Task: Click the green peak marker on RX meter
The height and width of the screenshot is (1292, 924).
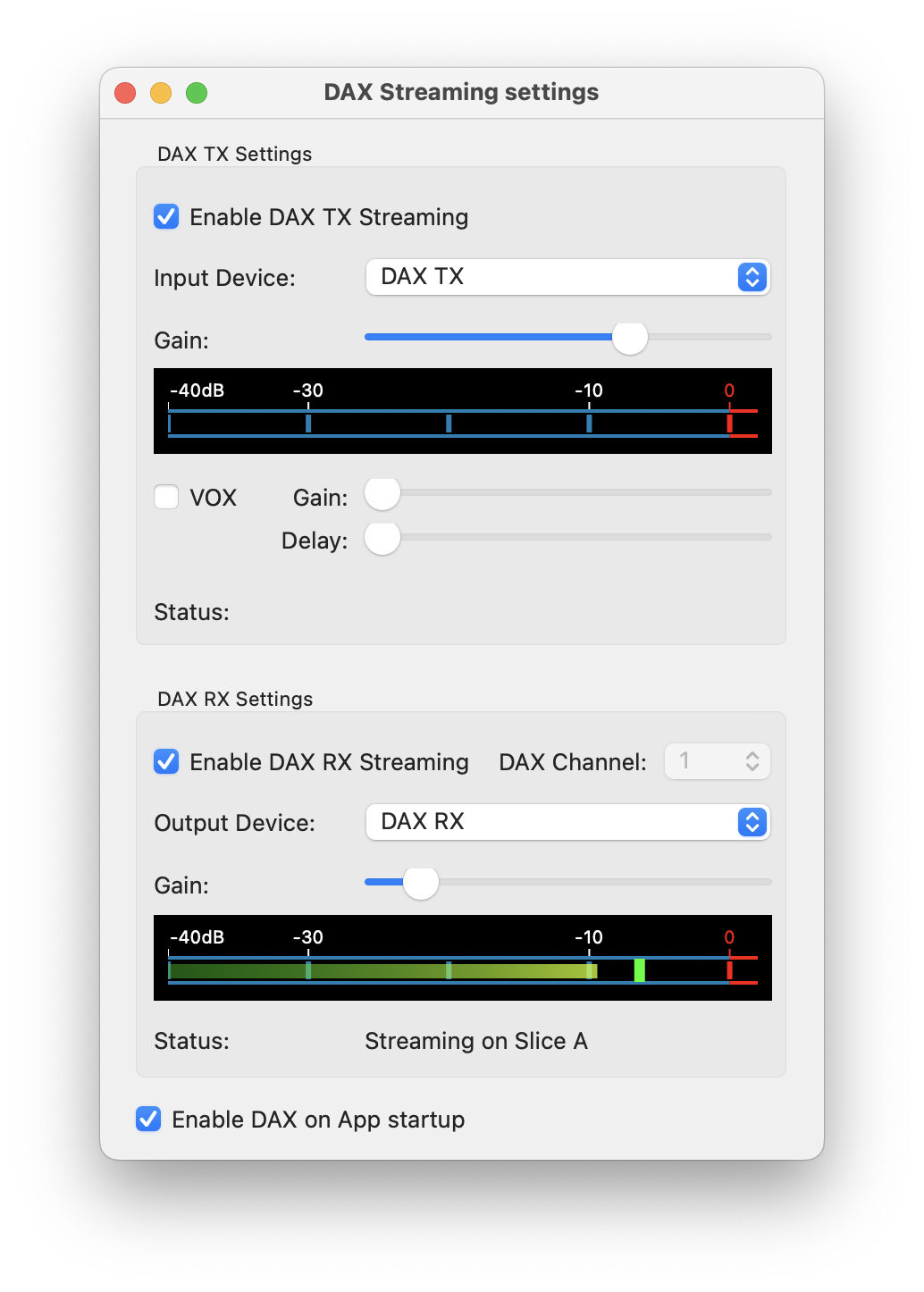Action: (x=640, y=970)
